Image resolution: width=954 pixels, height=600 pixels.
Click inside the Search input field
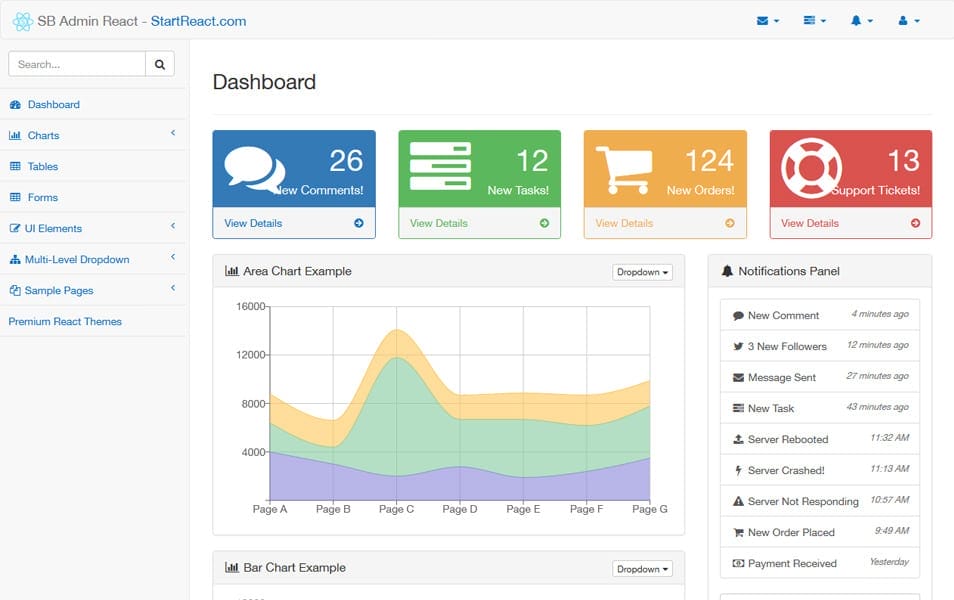coord(77,64)
